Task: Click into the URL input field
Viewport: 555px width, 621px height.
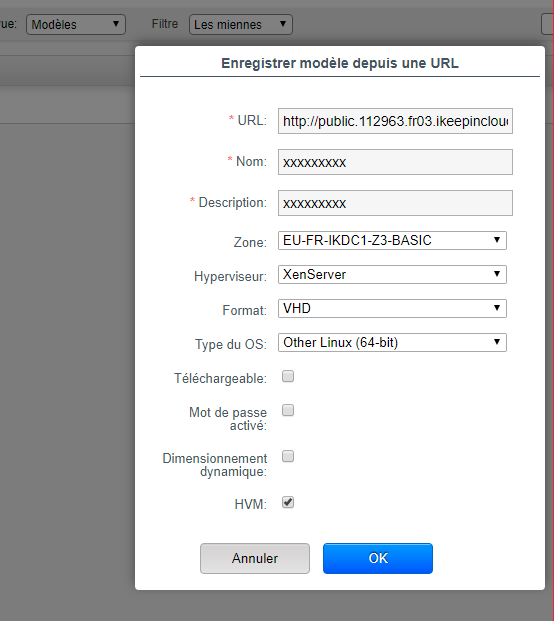Action: [x=395, y=121]
